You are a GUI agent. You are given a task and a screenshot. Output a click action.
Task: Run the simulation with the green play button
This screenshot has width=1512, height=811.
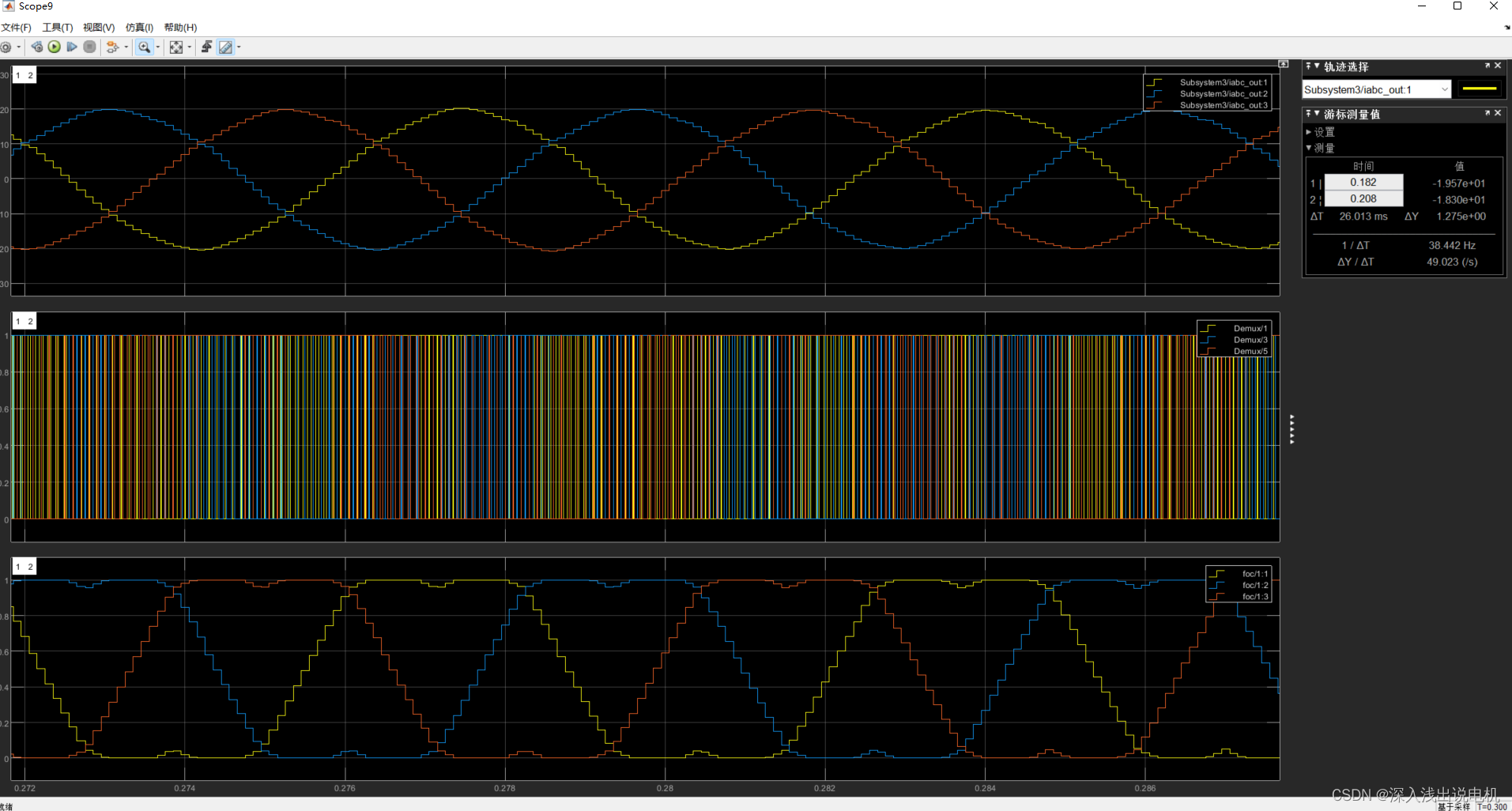tap(55, 47)
